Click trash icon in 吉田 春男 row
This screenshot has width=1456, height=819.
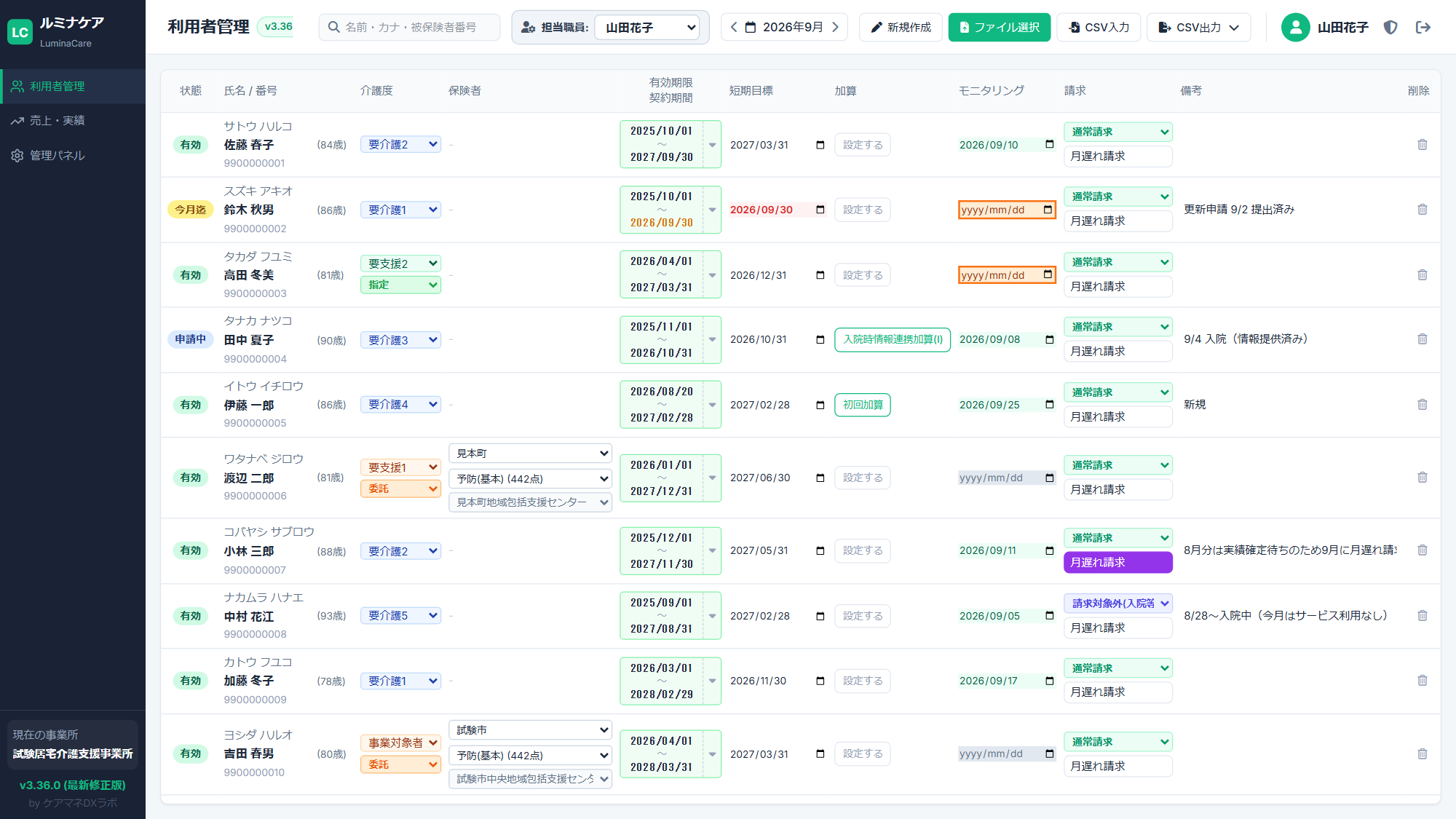1422,754
